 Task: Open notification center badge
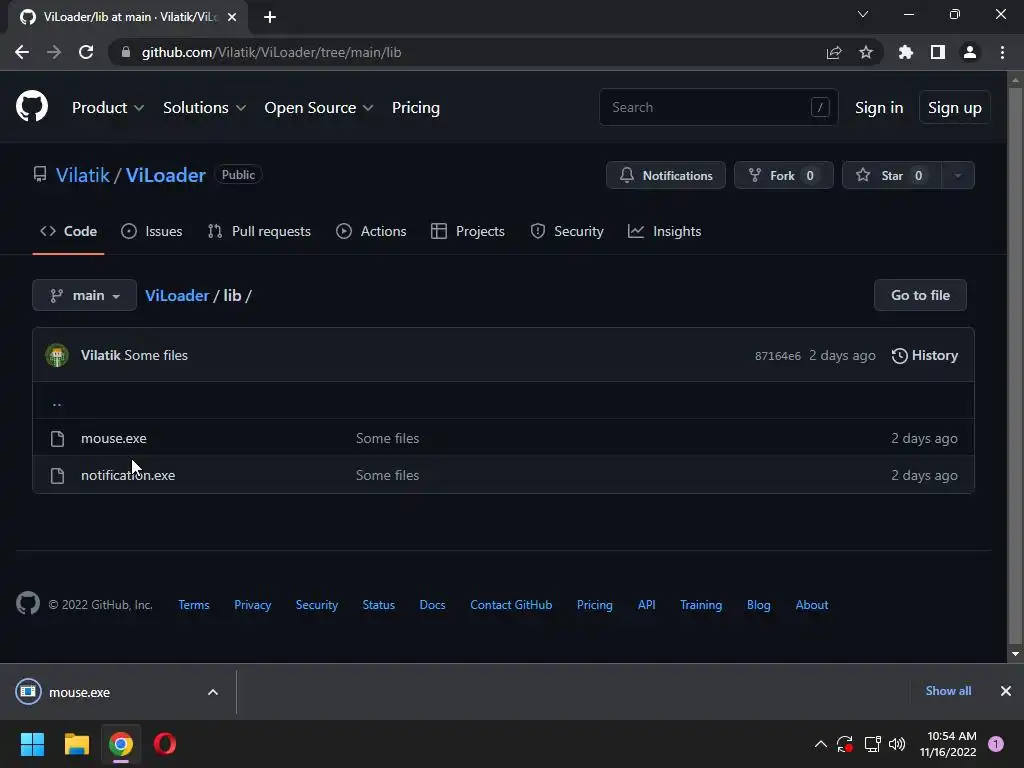[995, 744]
